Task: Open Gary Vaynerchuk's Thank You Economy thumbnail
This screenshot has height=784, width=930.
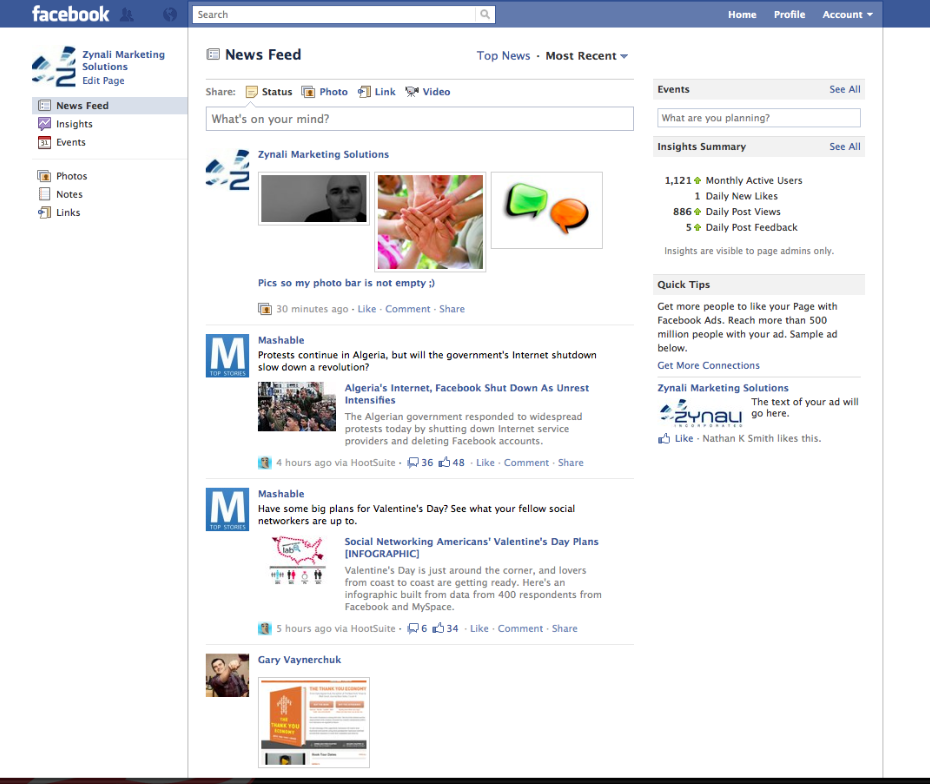Action: pos(314,722)
